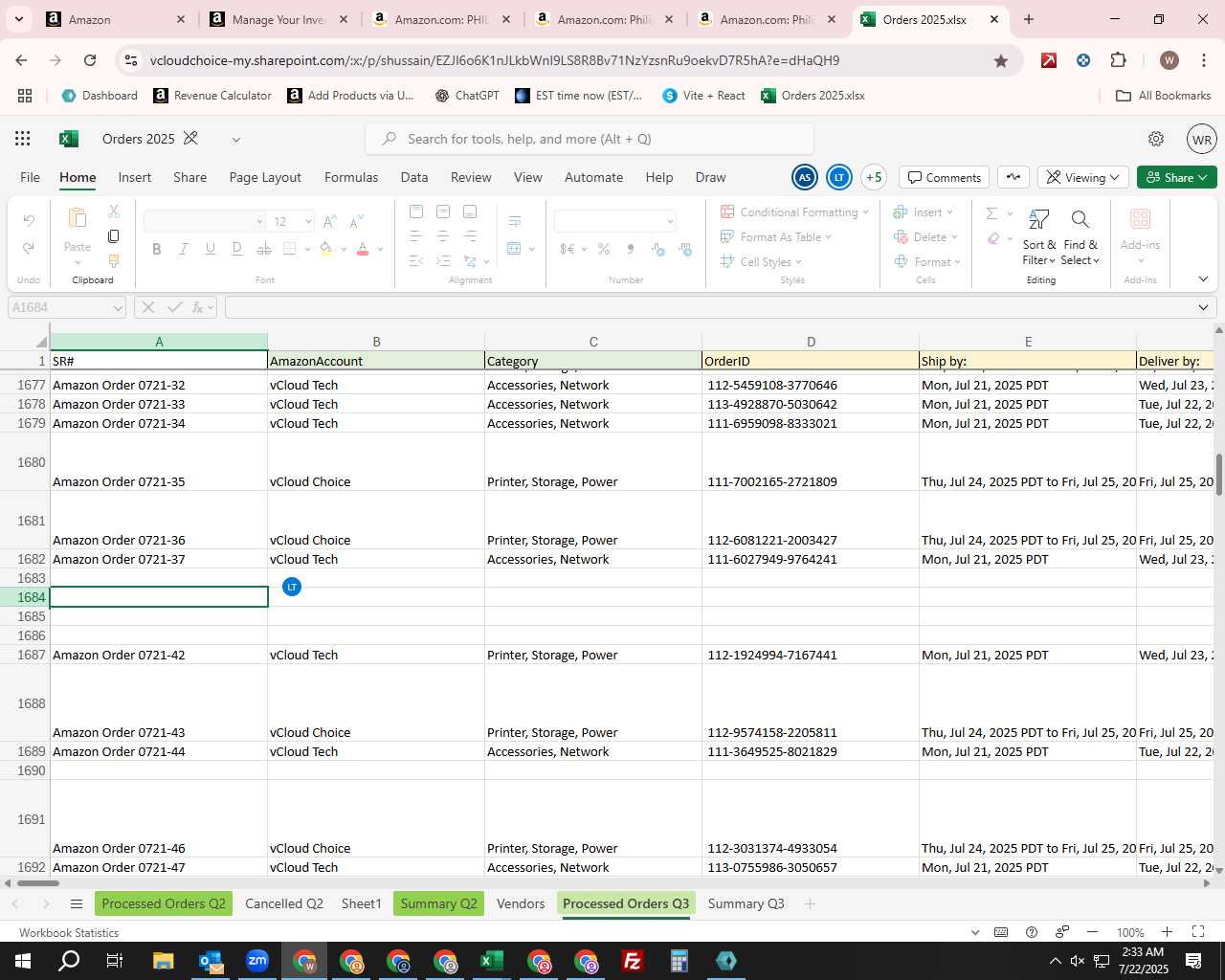Click the Undo arrow
Screen dimensions: 1225x980
coord(29,221)
